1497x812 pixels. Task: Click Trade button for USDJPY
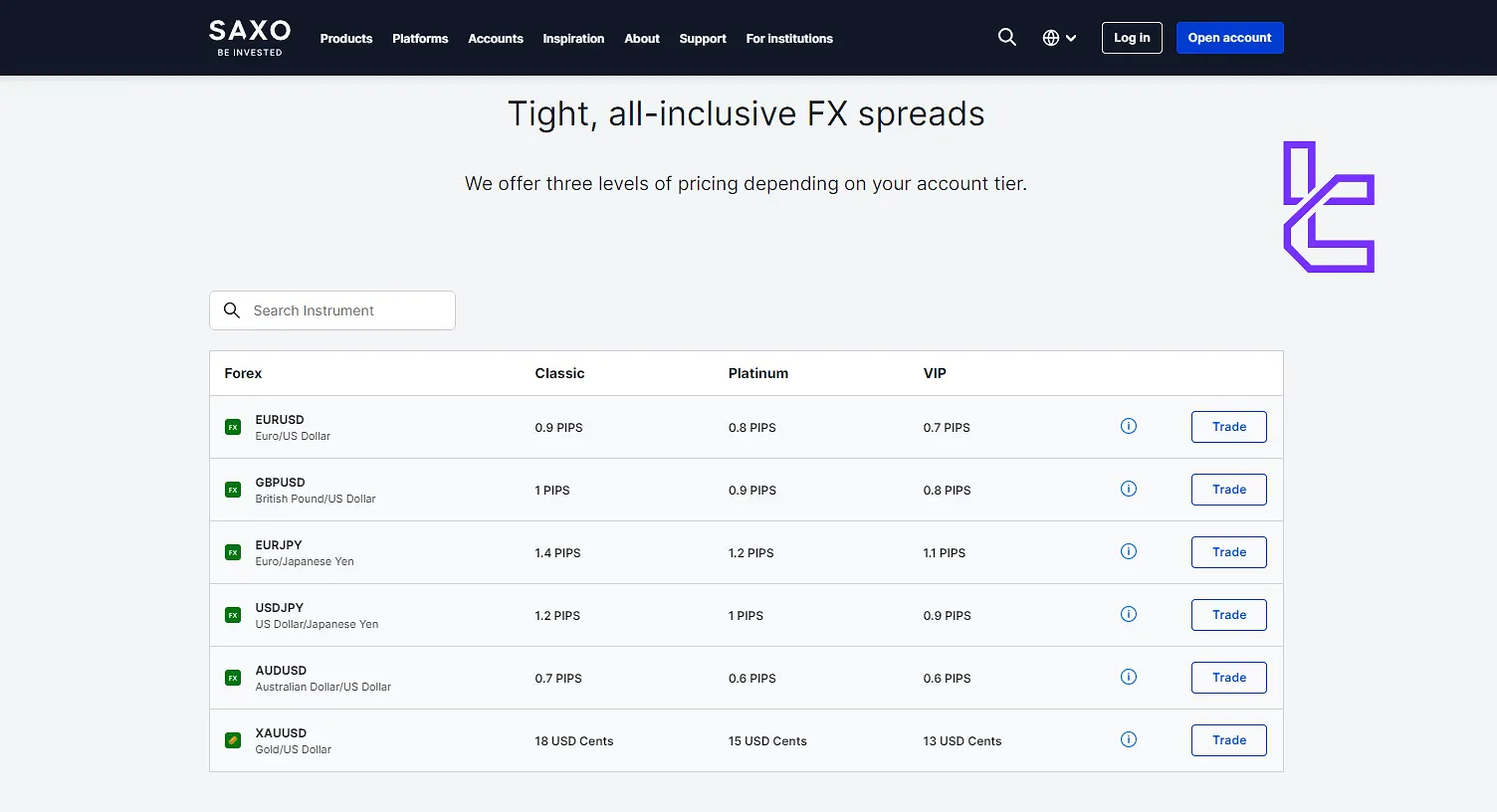(1229, 615)
